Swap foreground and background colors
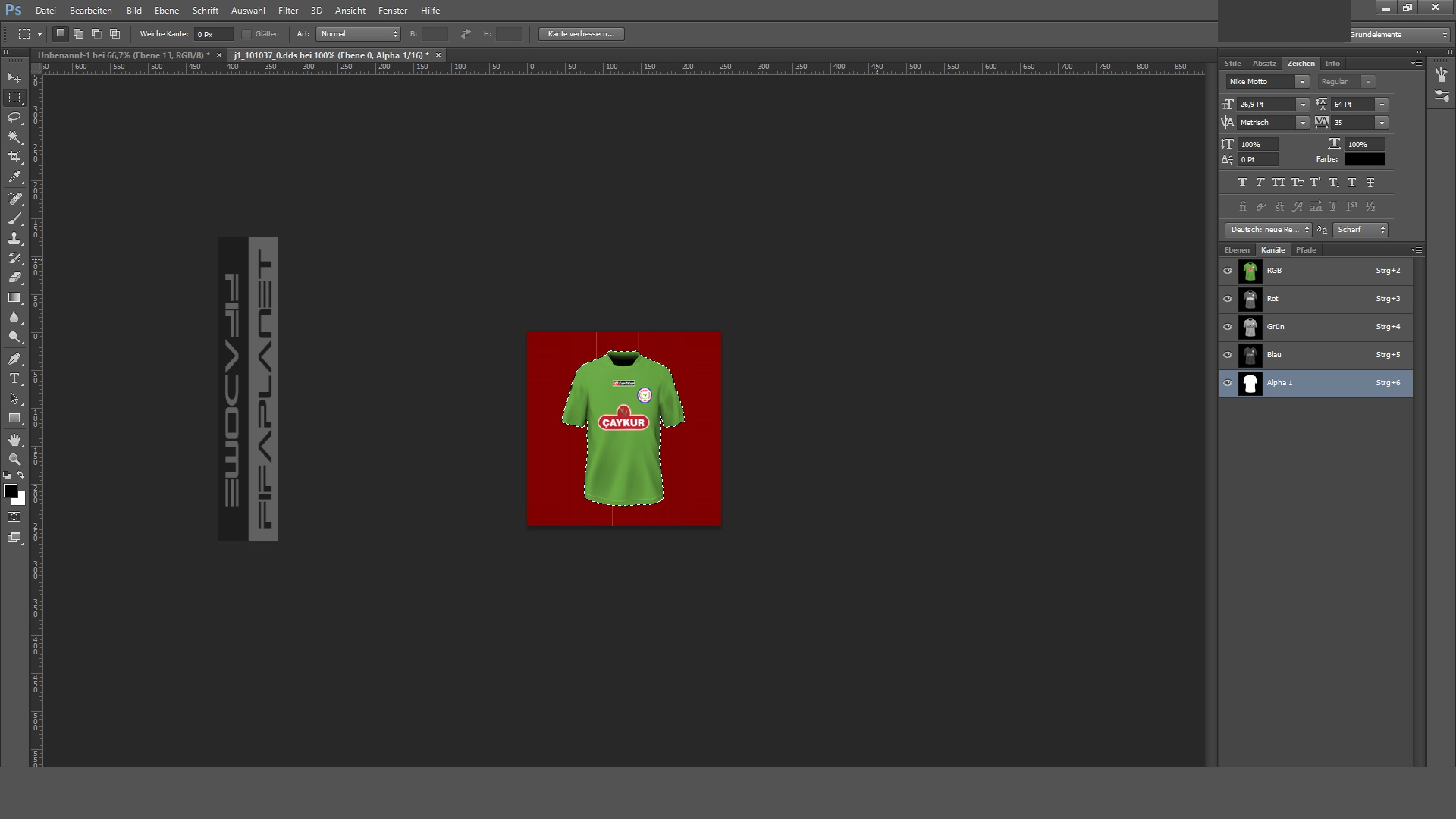Viewport: 1456px width, 819px height. click(x=21, y=475)
